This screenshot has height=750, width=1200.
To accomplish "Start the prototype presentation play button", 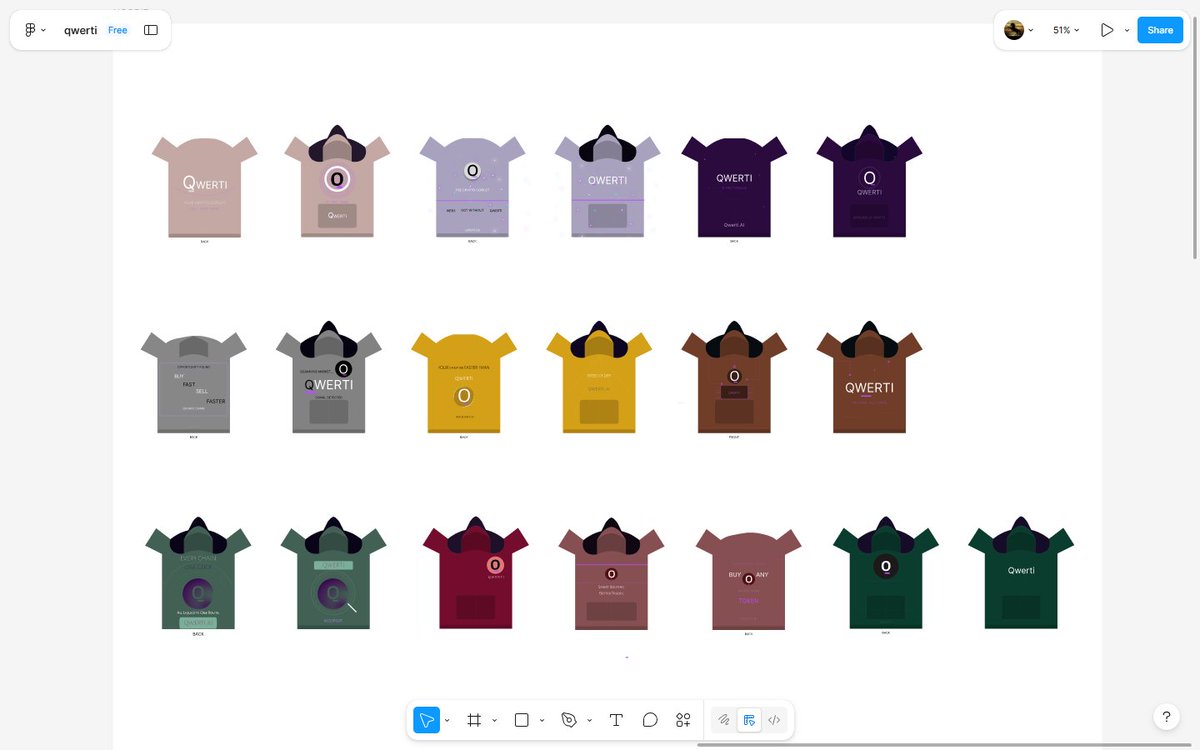I will [x=1107, y=30].
